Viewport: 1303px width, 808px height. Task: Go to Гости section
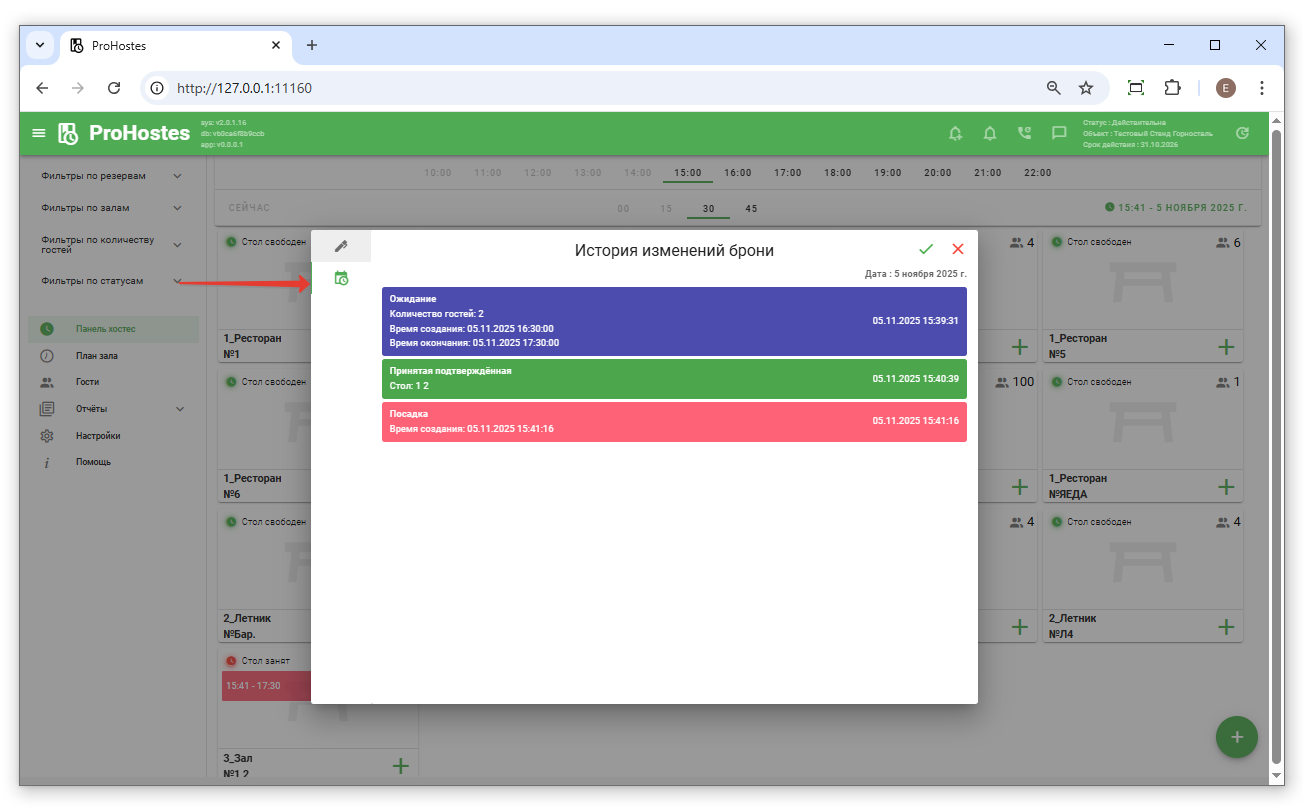[x=87, y=382]
